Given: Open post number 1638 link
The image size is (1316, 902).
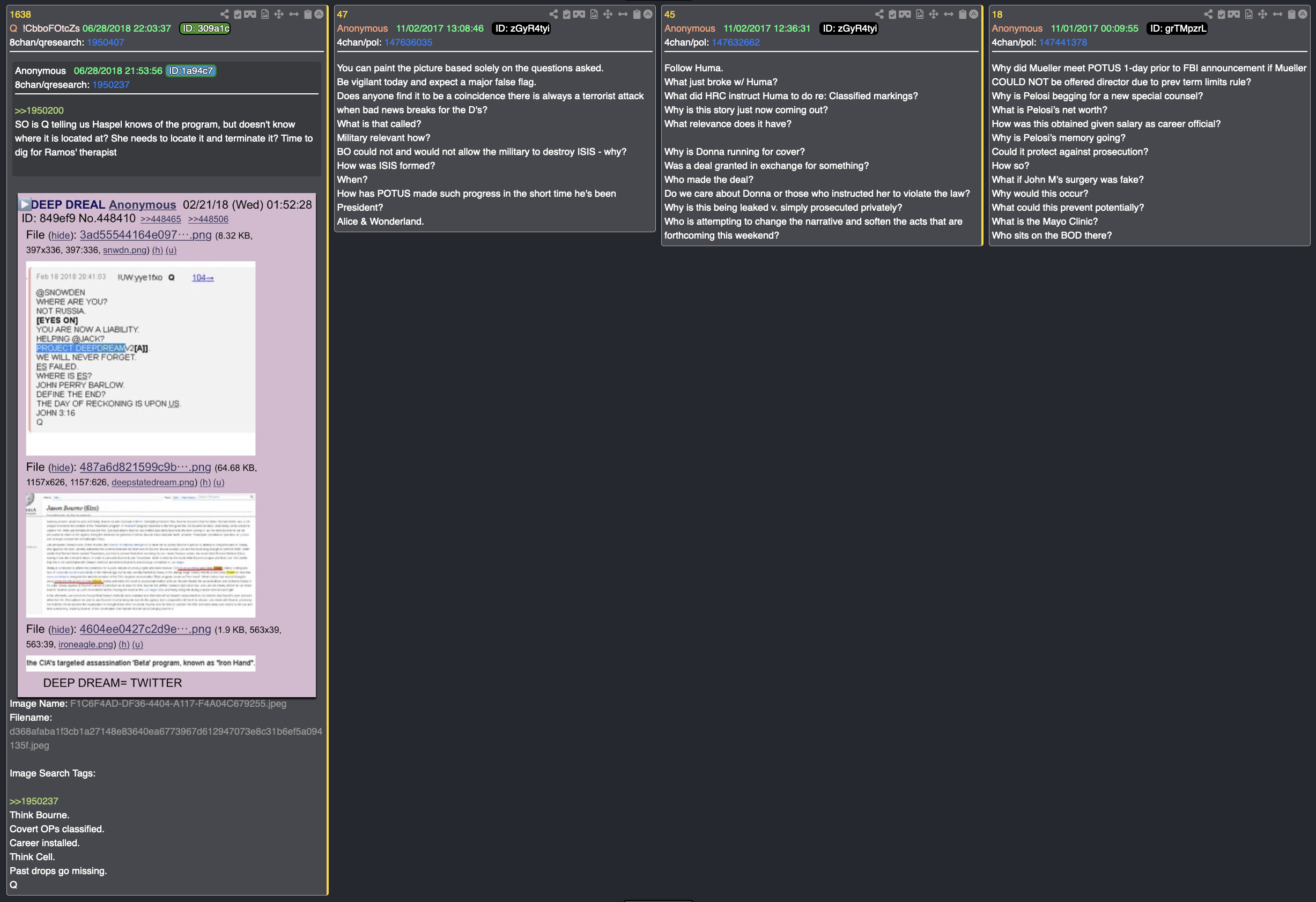Looking at the screenshot, I should (20, 14).
